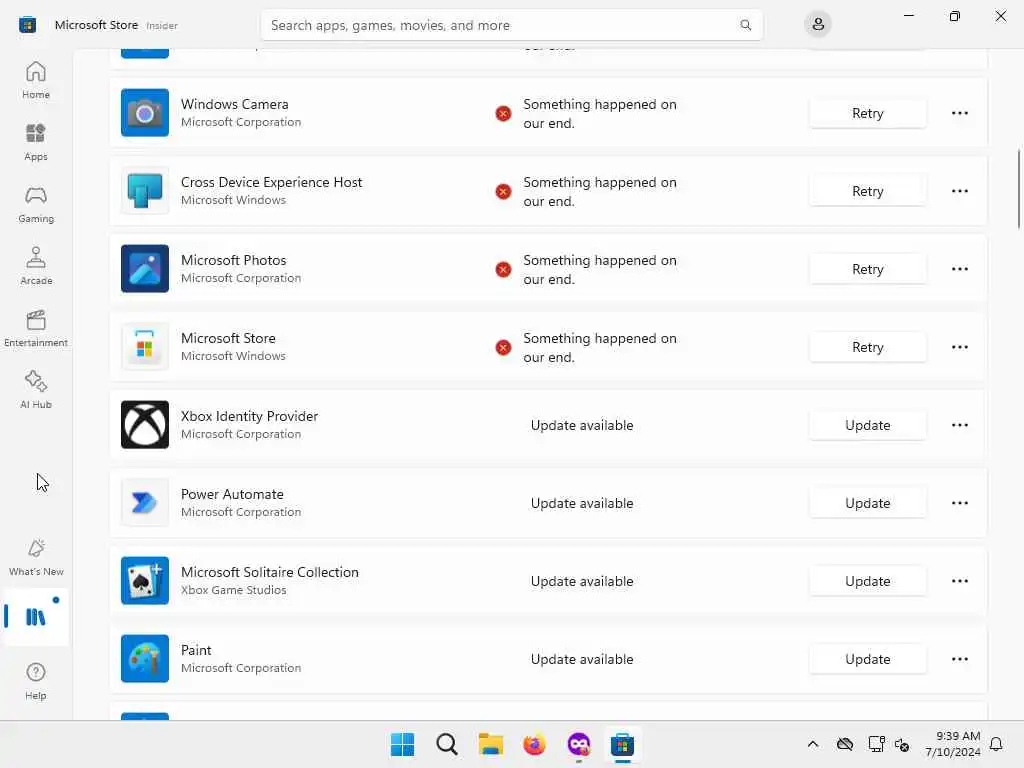This screenshot has height=768, width=1024.
Task: Update Microsoft Solitaire Collection
Action: point(867,581)
